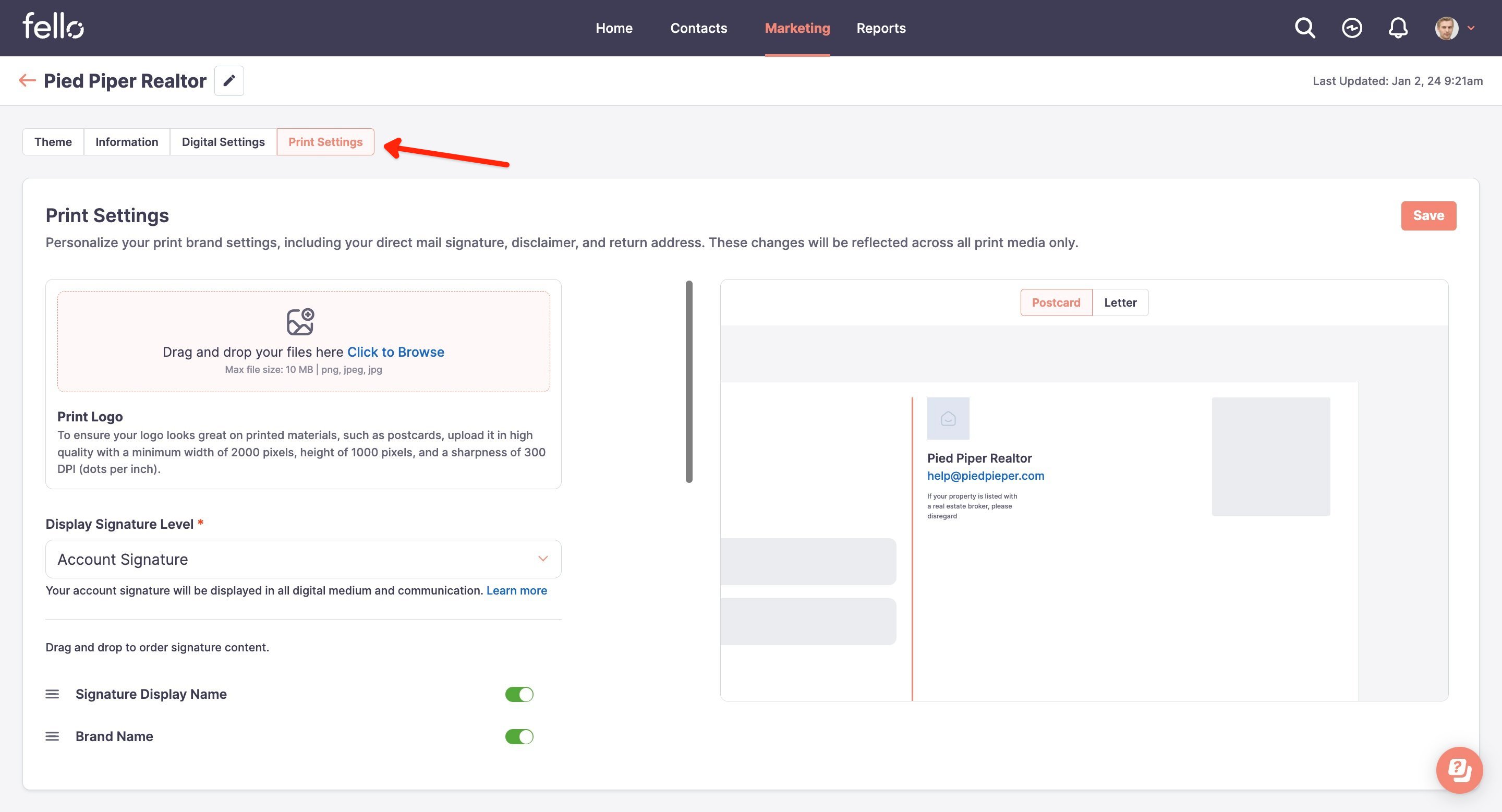Click the Click to Browse link

click(395, 352)
